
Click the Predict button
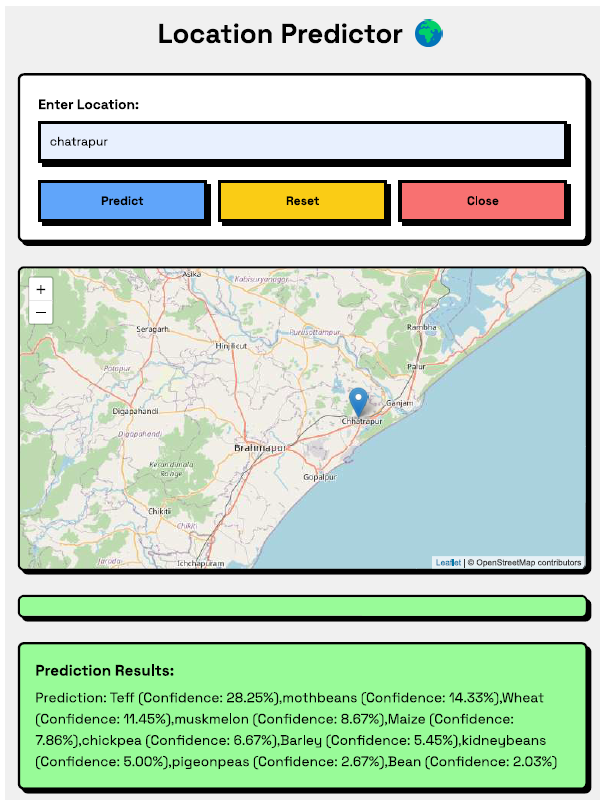click(x=122, y=201)
